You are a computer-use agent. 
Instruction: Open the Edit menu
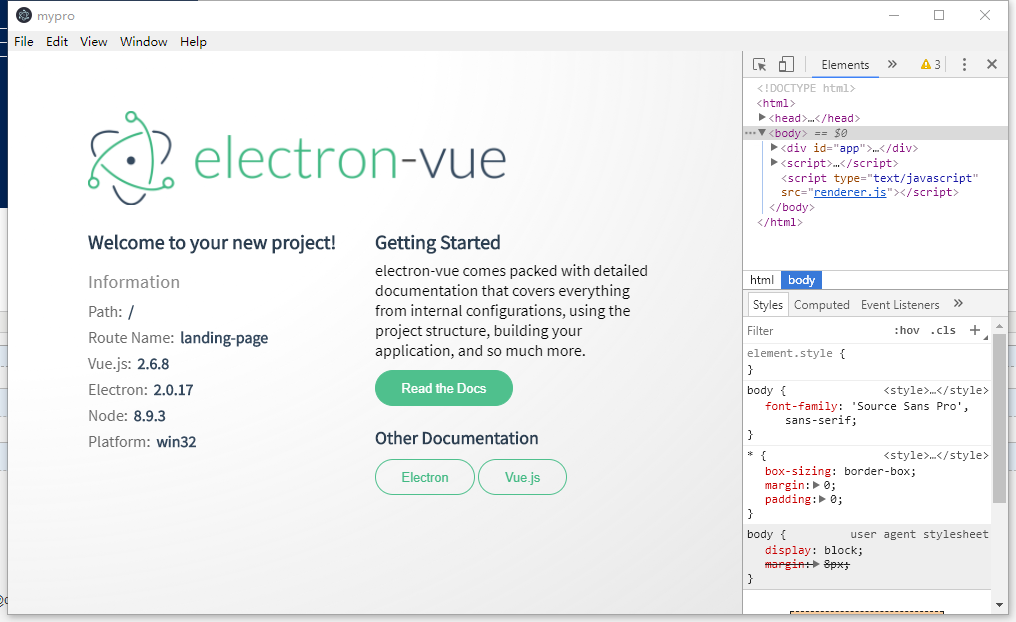click(56, 41)
